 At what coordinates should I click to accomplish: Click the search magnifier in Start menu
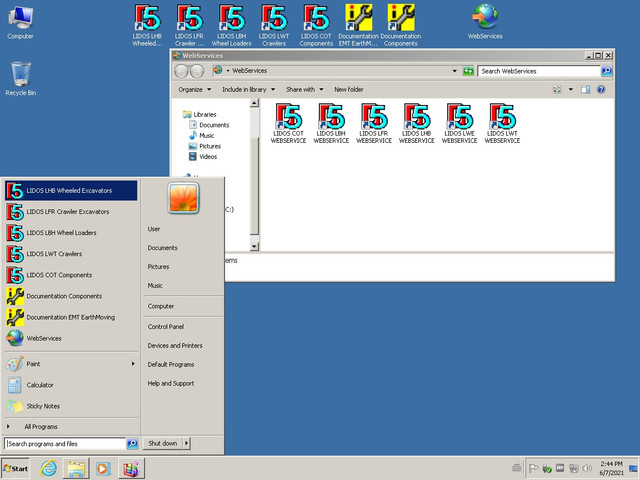tap(132, 444)
